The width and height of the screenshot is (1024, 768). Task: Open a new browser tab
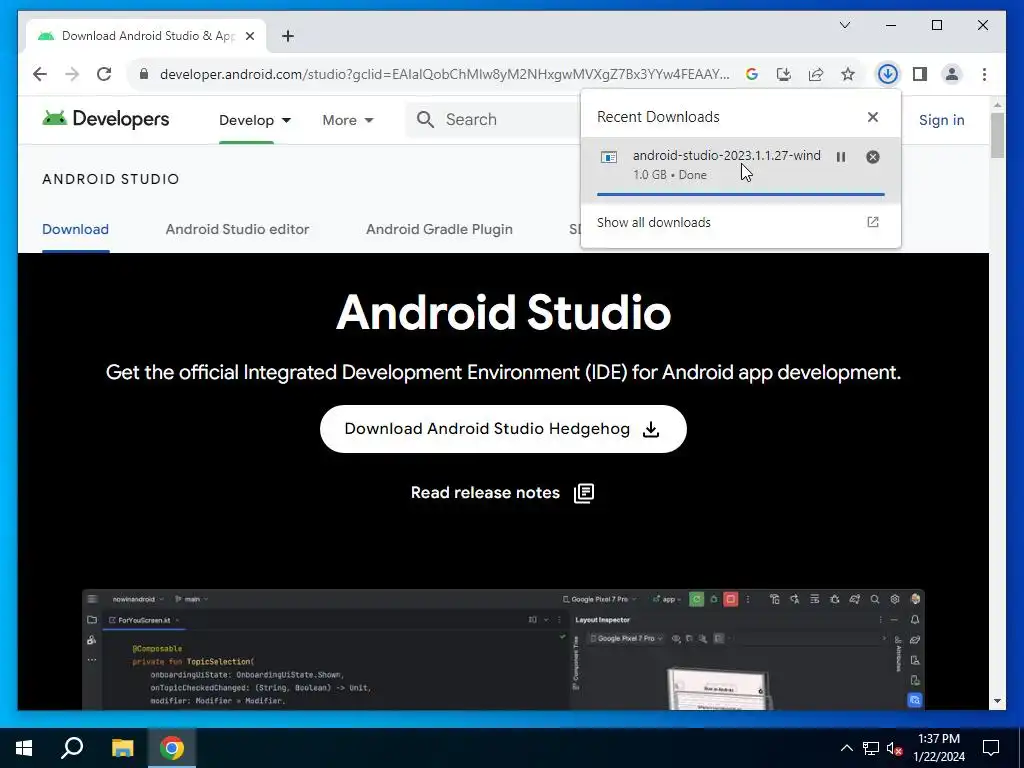[287, 36]
